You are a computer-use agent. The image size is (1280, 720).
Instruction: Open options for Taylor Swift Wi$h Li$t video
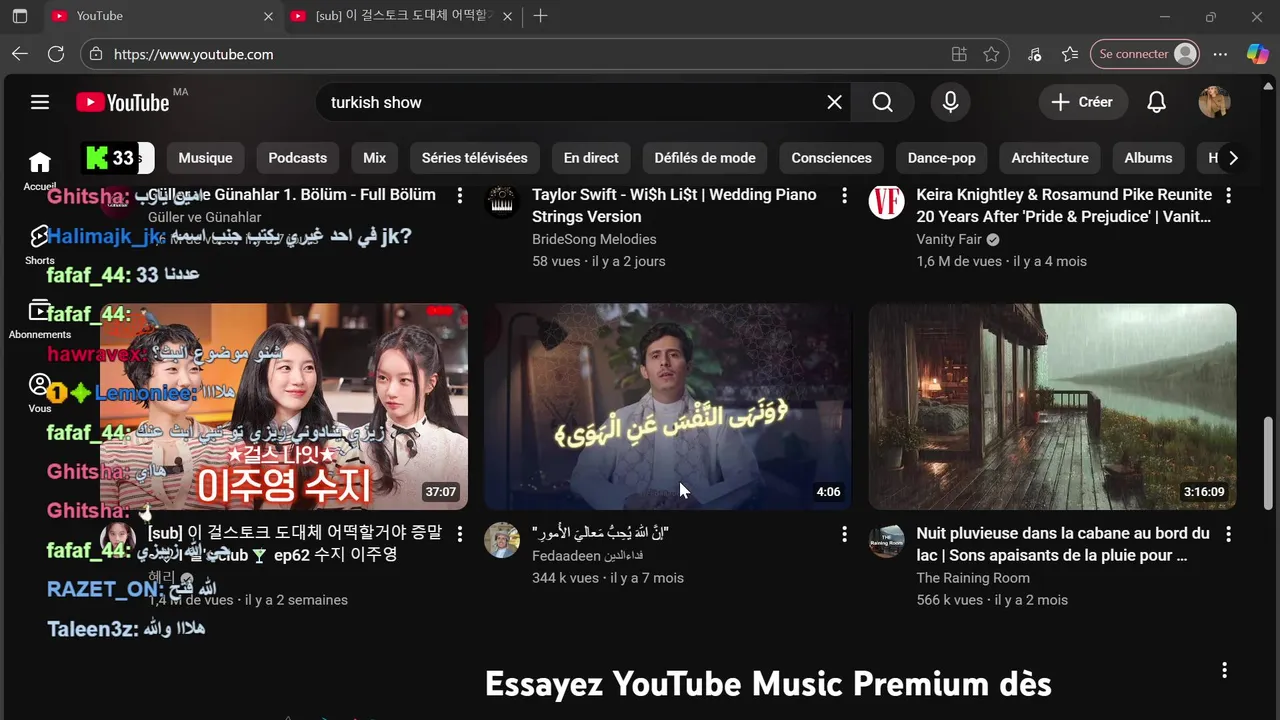tap(844, 195)
